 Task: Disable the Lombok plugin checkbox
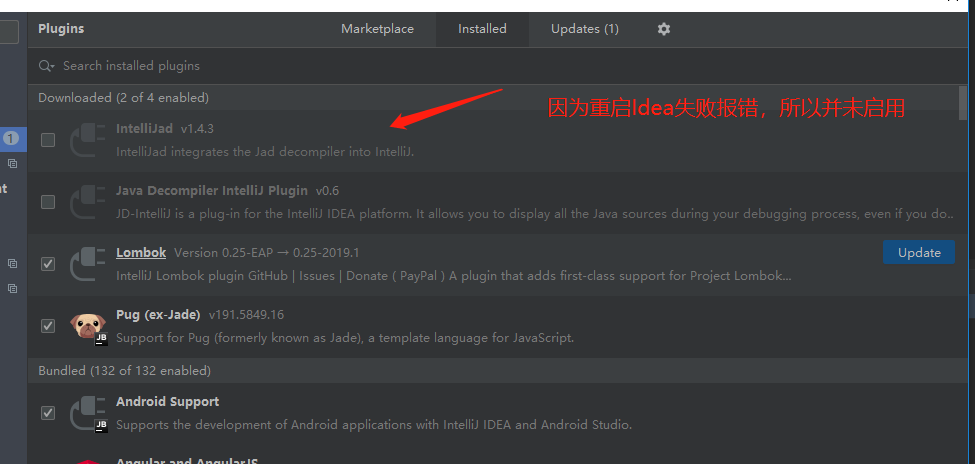click(x=48, y=264)
